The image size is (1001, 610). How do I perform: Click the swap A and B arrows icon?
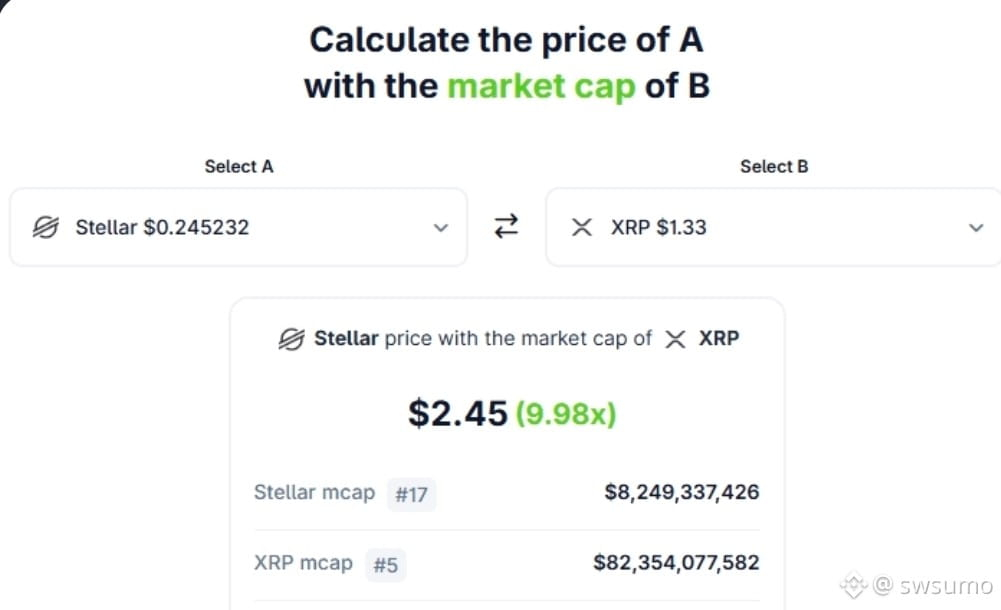click(506, 227)
